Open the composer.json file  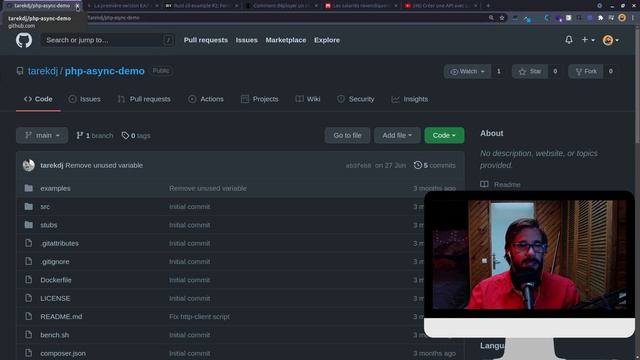[x=63, y=353]
